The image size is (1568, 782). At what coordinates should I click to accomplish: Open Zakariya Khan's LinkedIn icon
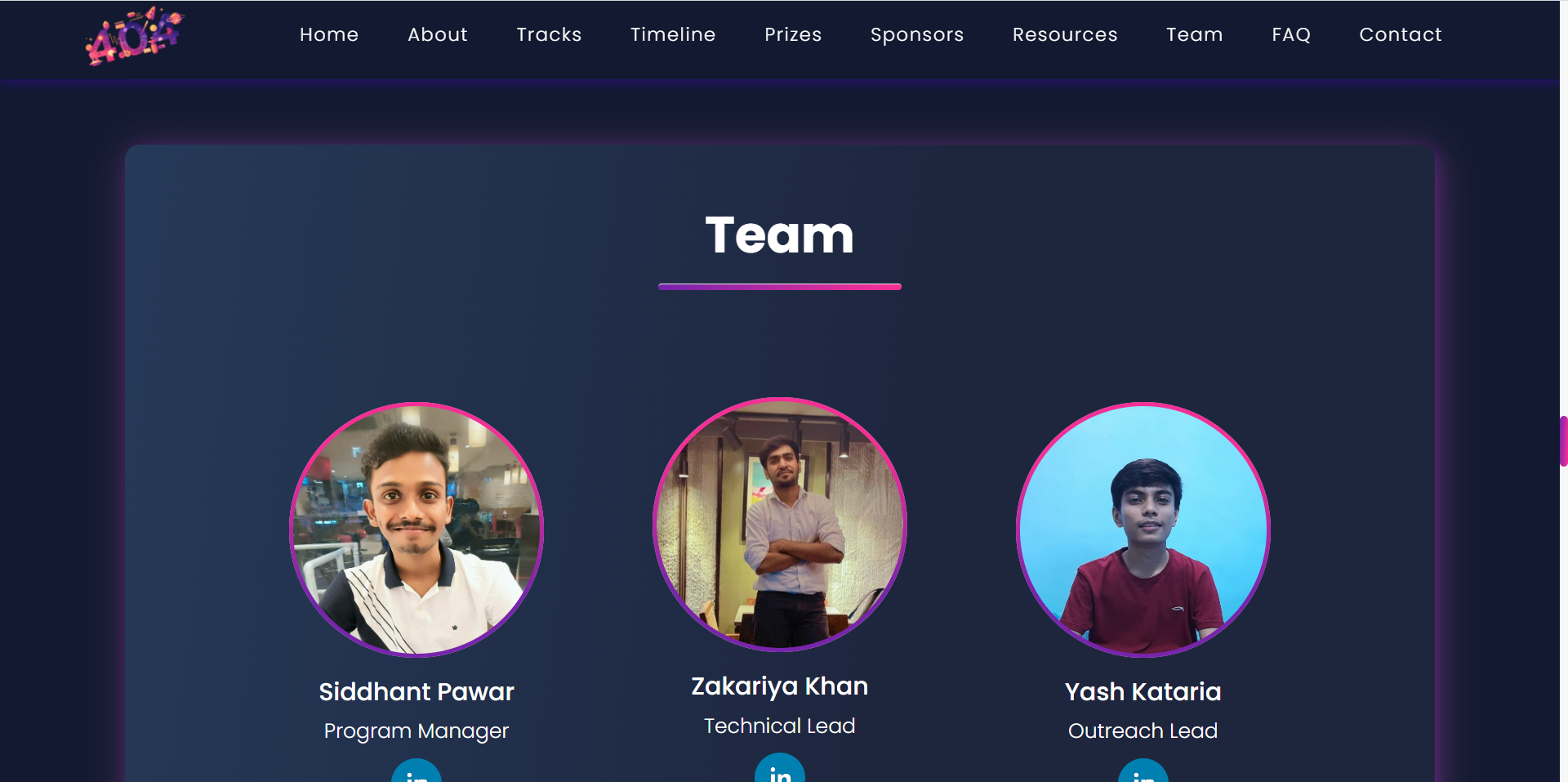780,767
